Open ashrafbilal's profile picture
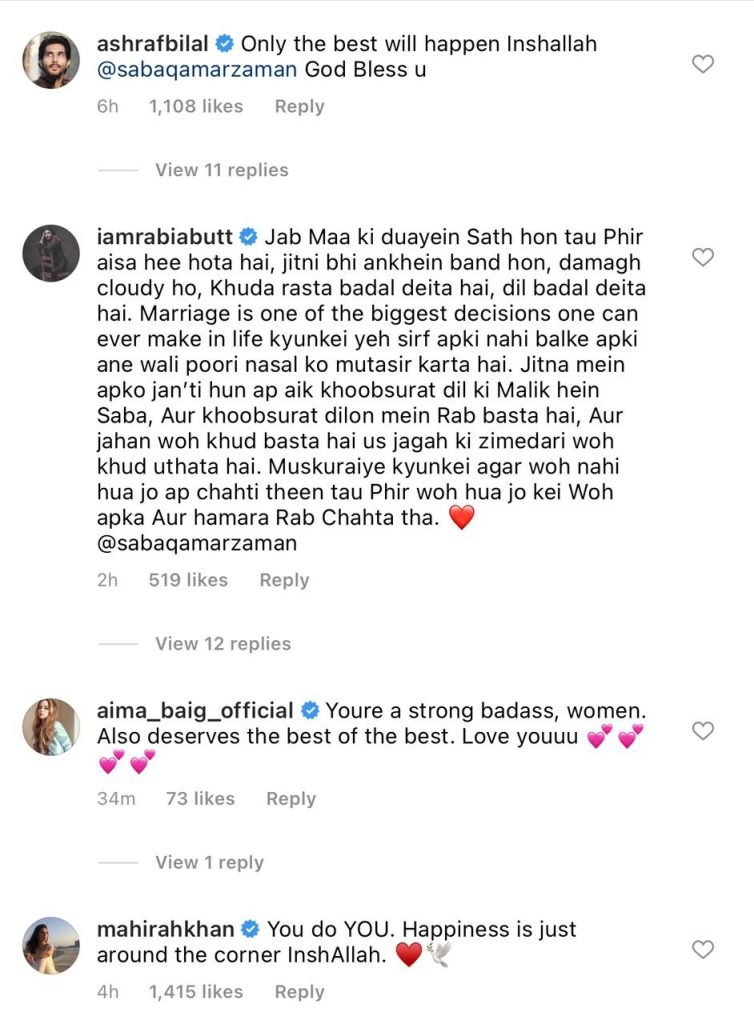754x1024 pixels. [51, 61]
